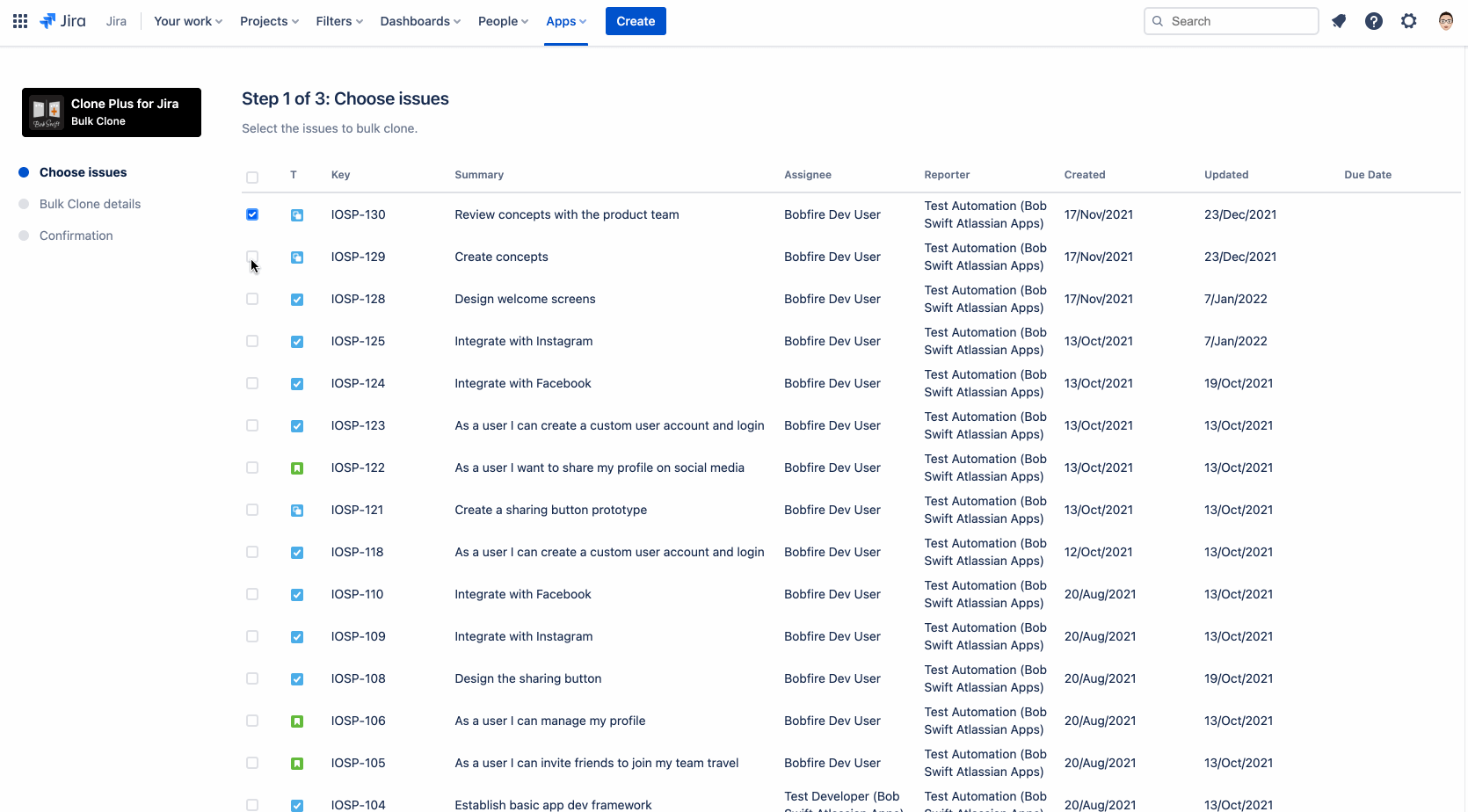Click the search magnifier icon
This screenshot has height=812, width=1468.
click(1158, 21)
